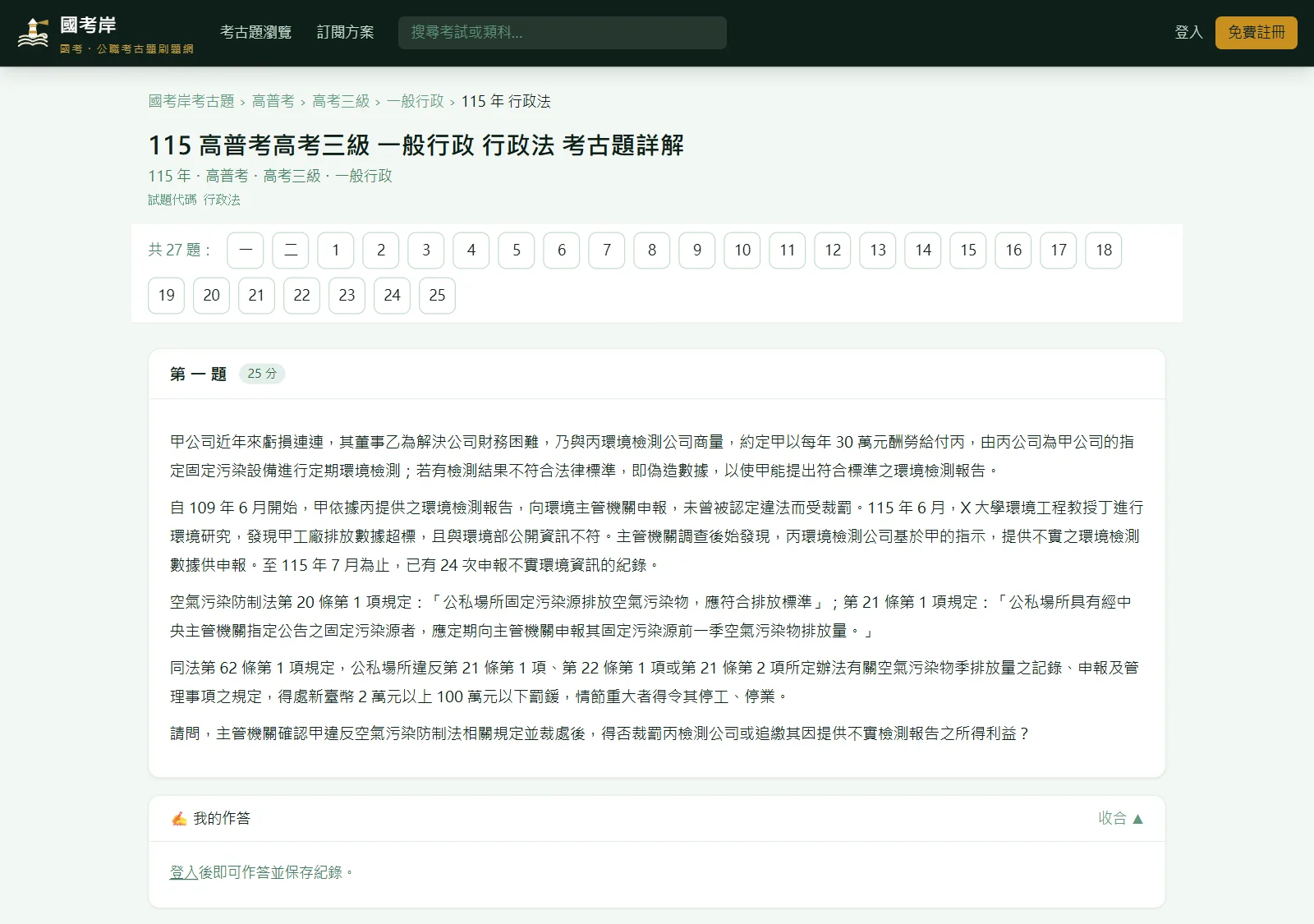
Task: Jump to question 2
Action: coord(381,251)
